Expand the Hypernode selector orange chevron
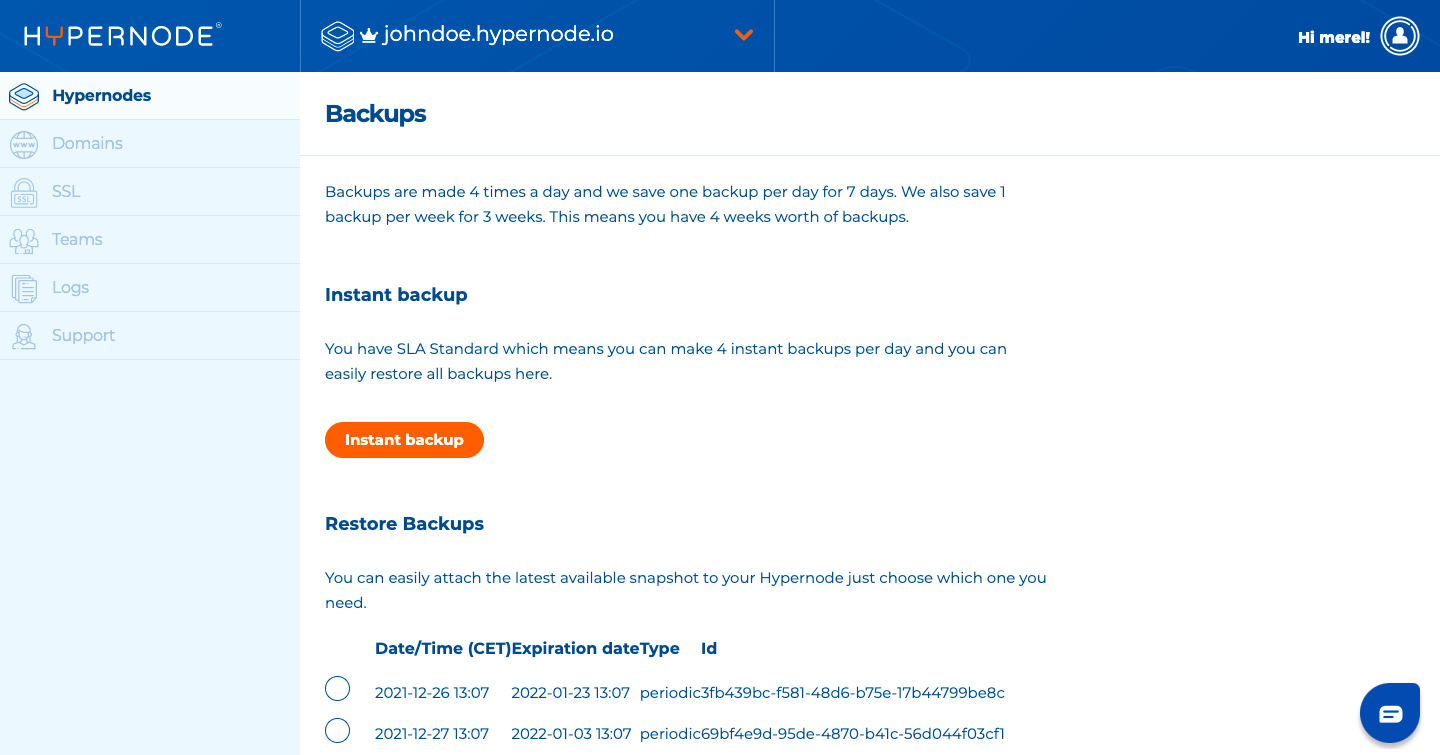 click(743, 35)
